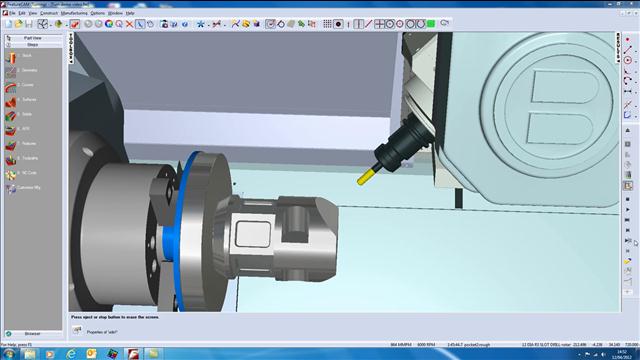Select the Toolpaths step icon
The height and width of the screenshot is (360, 640).
point(11,160)
